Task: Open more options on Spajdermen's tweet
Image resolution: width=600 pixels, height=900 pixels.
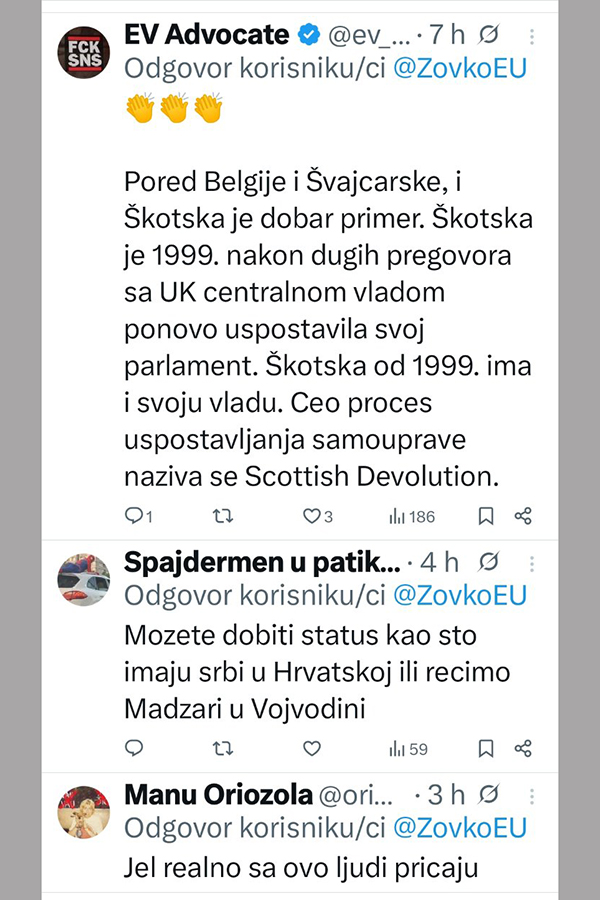Action: [531, 563]
